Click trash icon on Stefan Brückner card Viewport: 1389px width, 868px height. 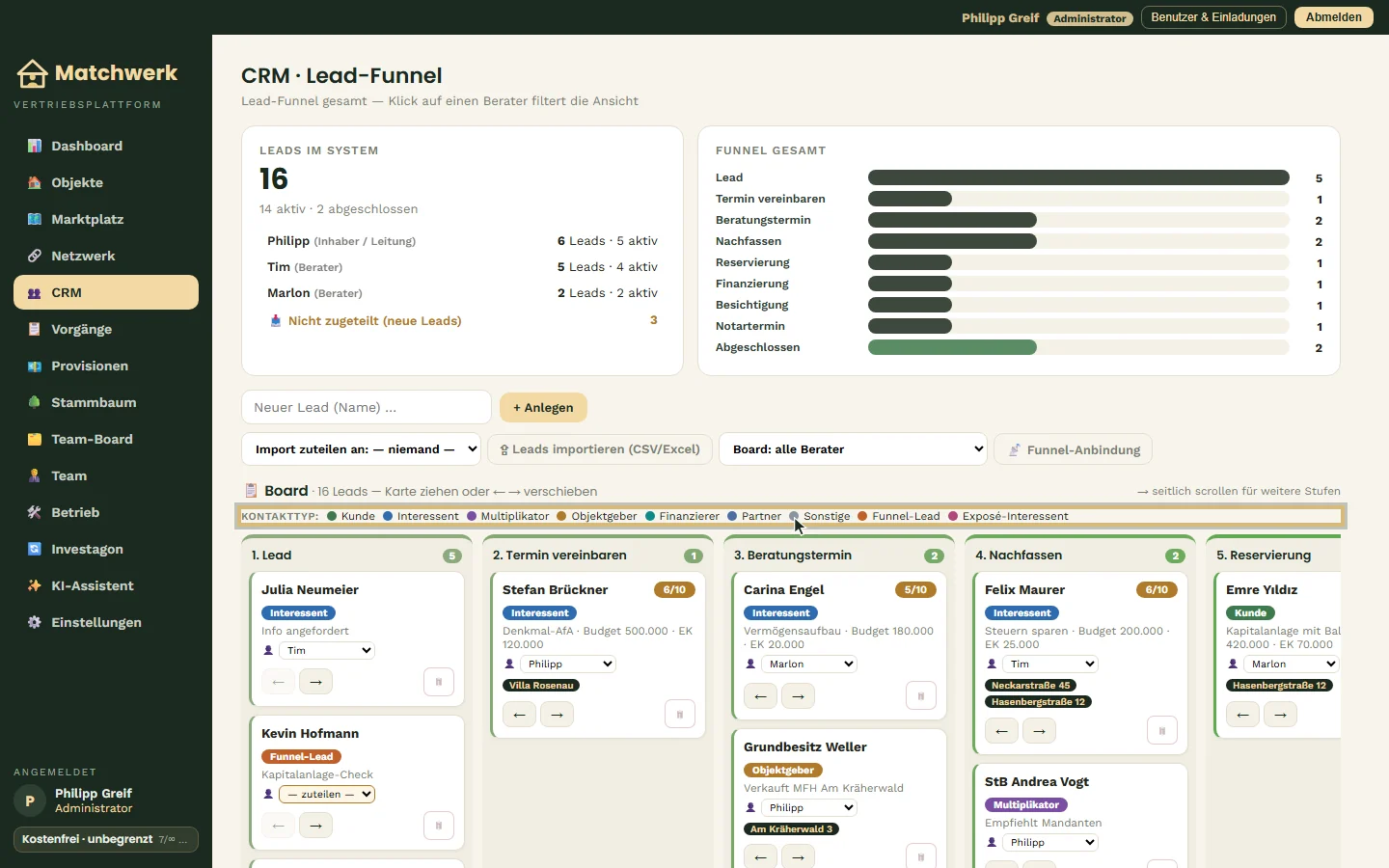coord(680,715)
